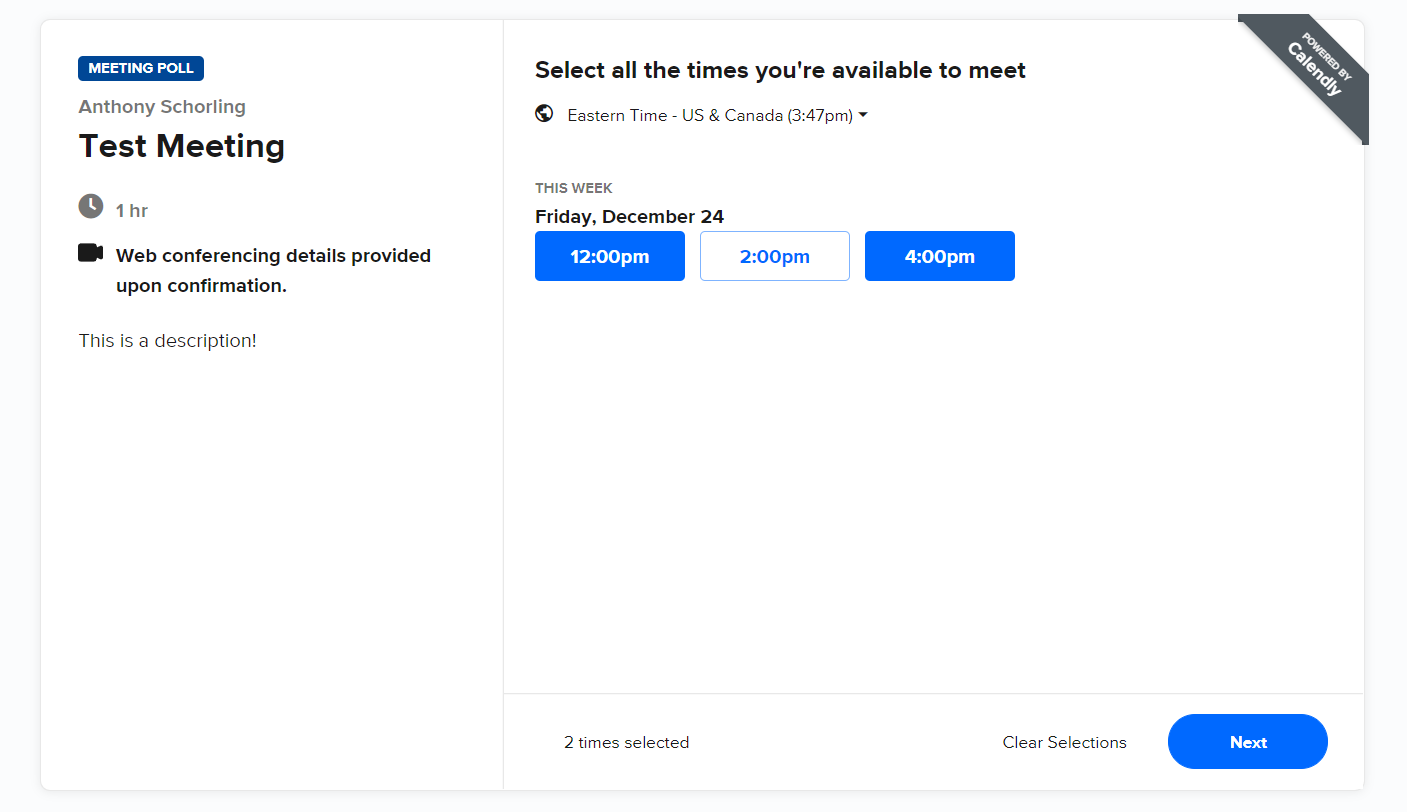1407x812 pixels.
Task: Click Clear Selections link
Action: tap(1064, 742)
